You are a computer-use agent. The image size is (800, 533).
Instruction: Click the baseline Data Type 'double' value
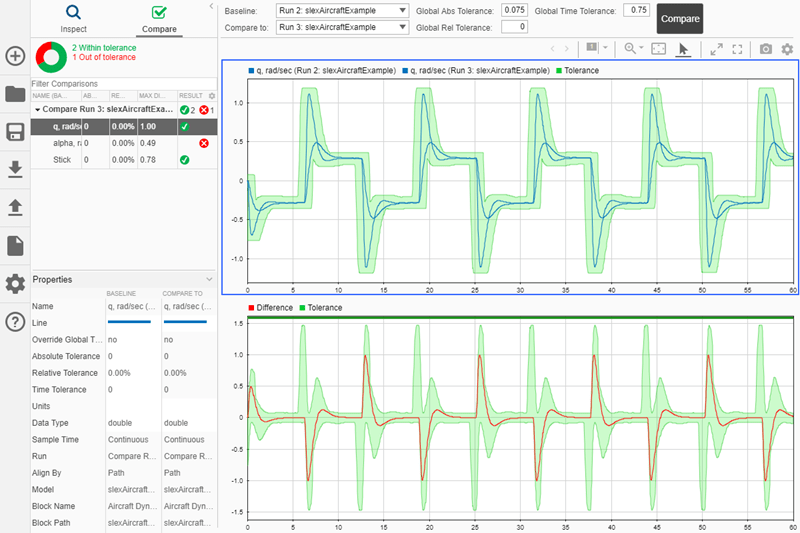point(120,423)
